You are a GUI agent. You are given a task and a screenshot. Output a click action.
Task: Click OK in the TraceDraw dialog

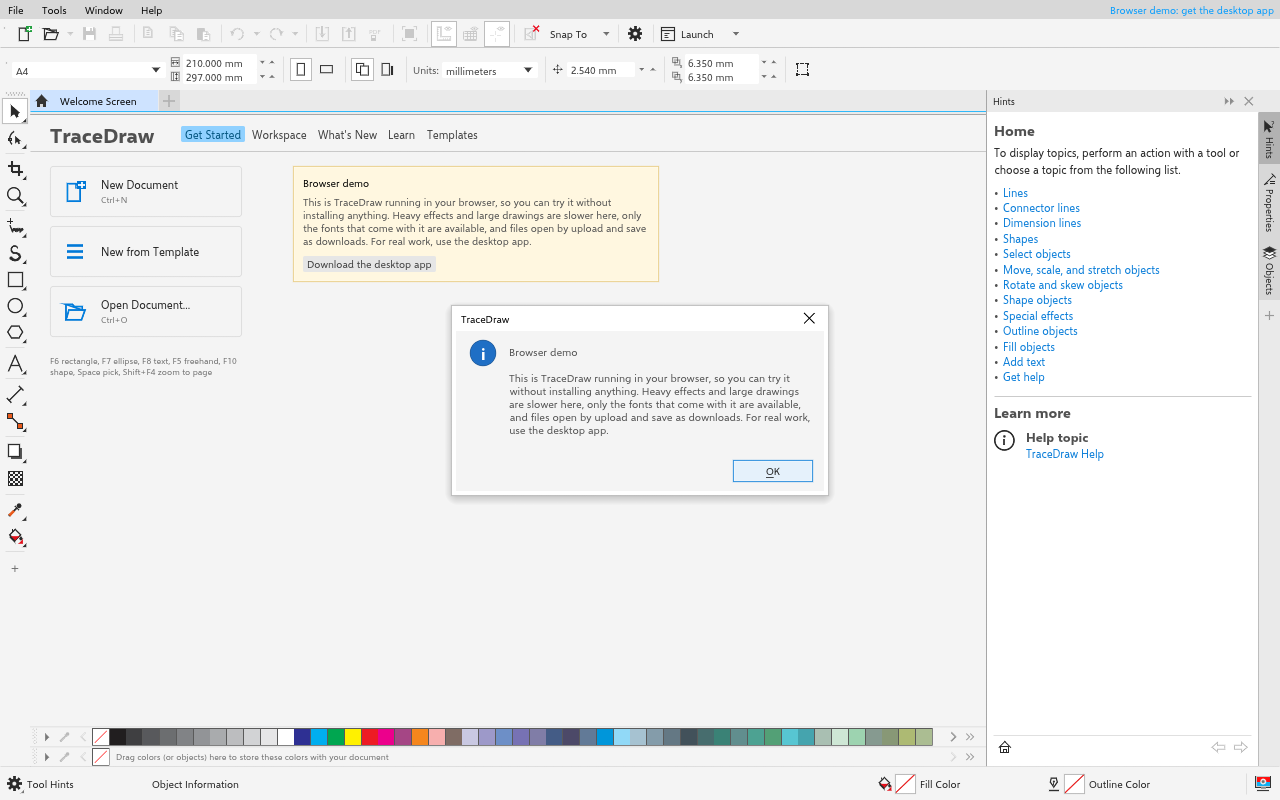[x=773, y=471]
